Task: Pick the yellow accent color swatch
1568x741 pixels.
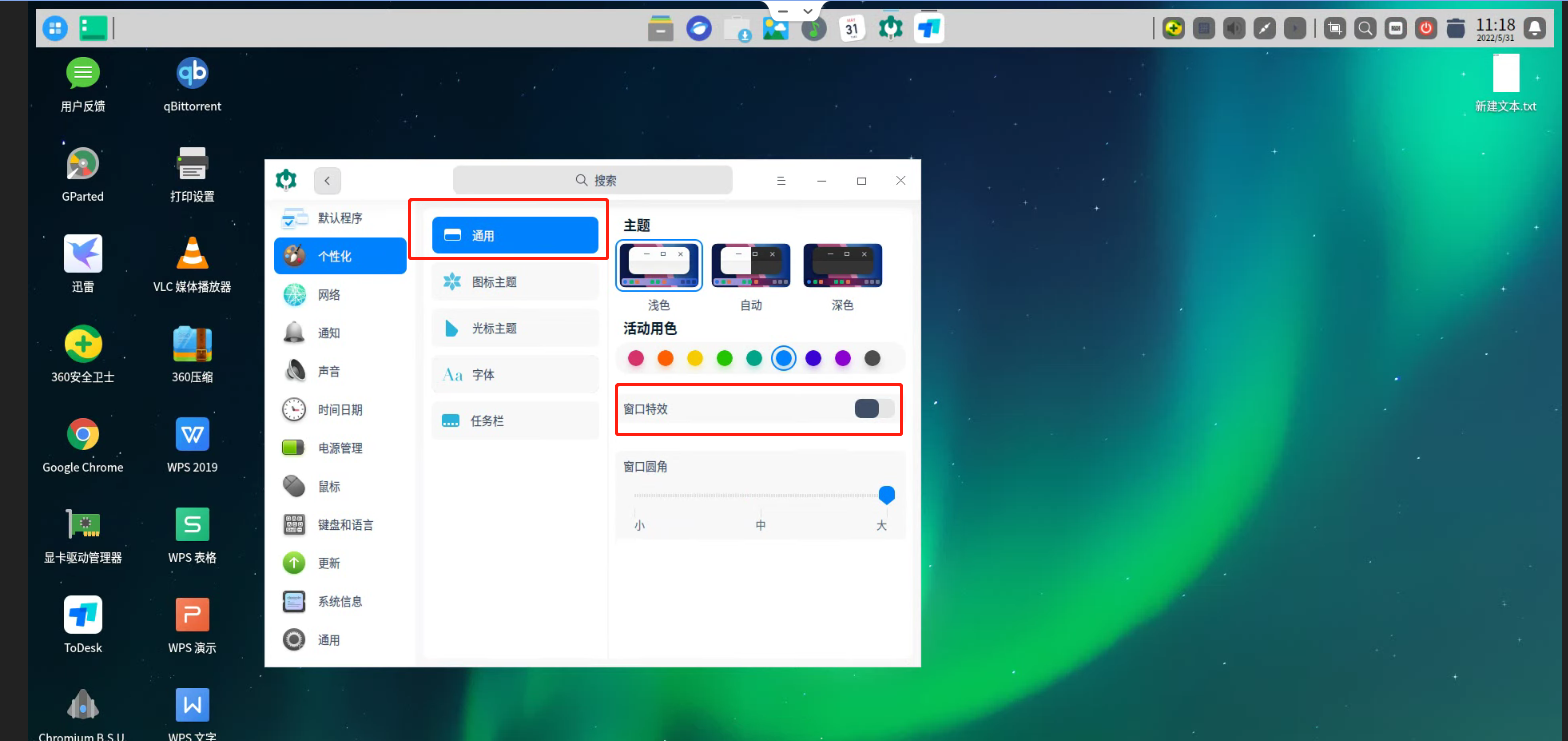Action: (x=695, y=358)
